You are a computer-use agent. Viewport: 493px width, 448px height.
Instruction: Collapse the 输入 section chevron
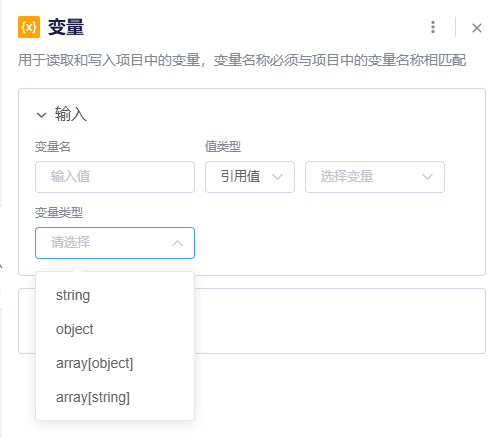41,115
